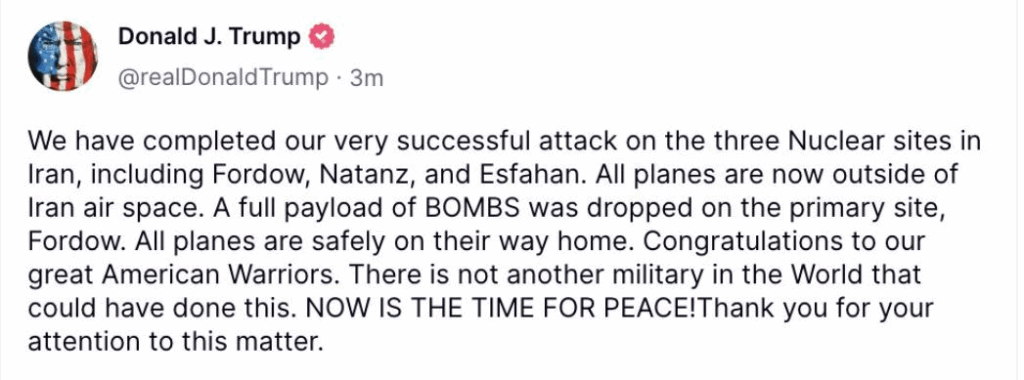Click the phrase attention to this matter
The height and width of the screenshot is (380, 1024).
pos(176,341)
